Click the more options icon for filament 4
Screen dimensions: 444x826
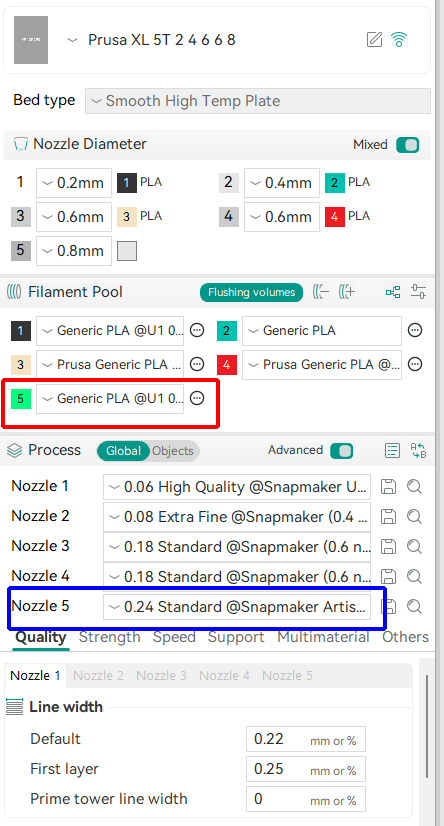click(x=415, y=365)
